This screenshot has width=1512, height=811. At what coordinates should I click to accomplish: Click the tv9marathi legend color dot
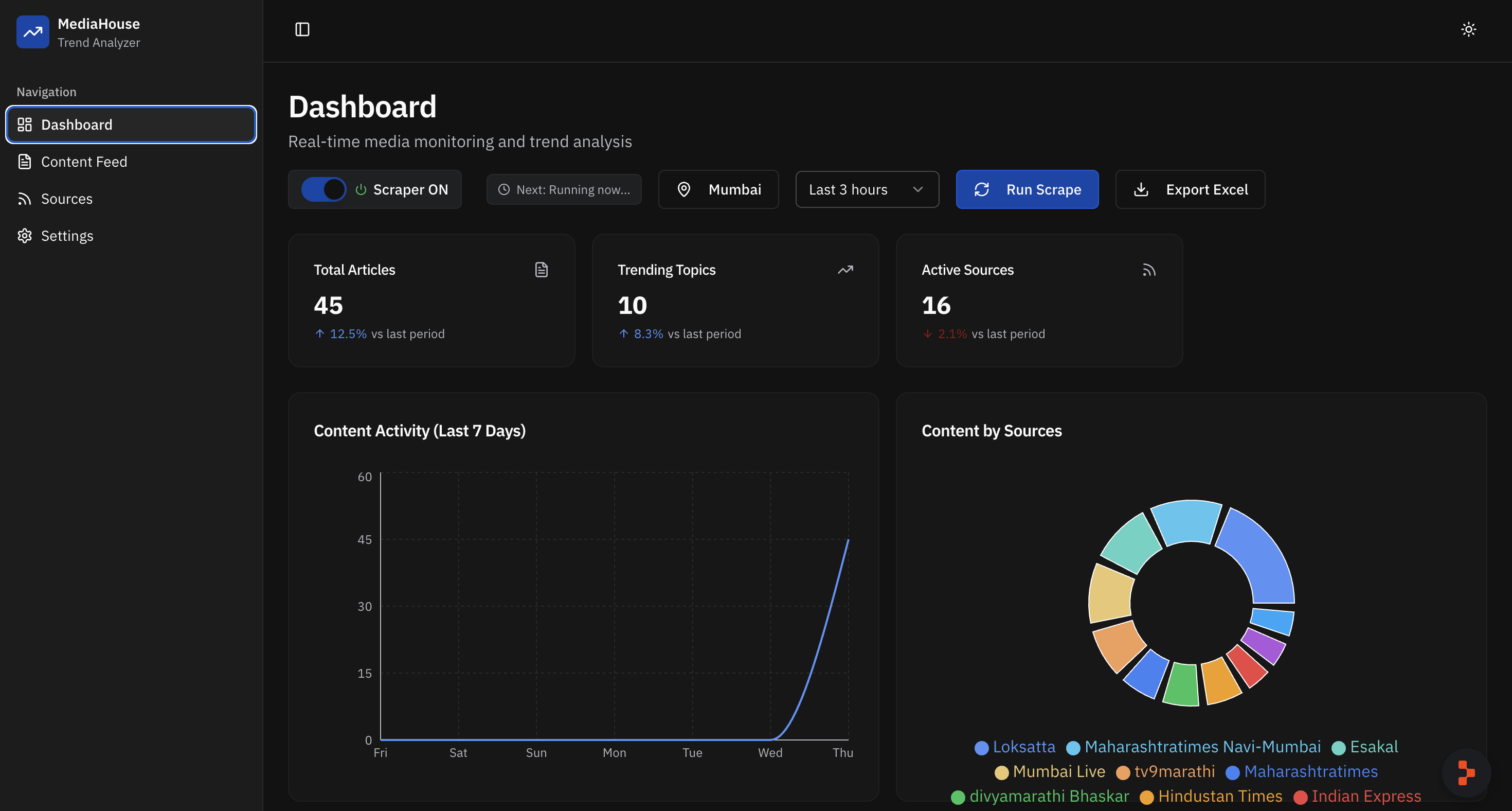click(1123, 772)
